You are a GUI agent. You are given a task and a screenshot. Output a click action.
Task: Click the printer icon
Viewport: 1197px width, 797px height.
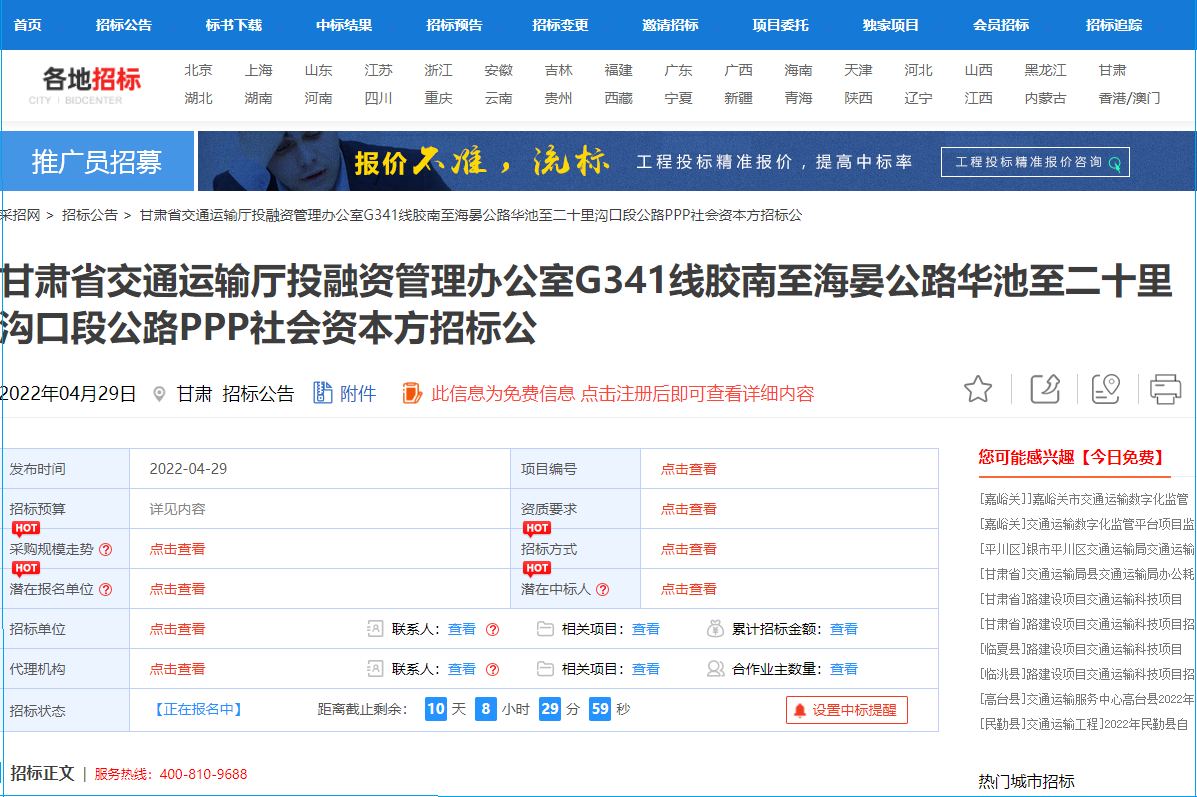click(1165, 389)
